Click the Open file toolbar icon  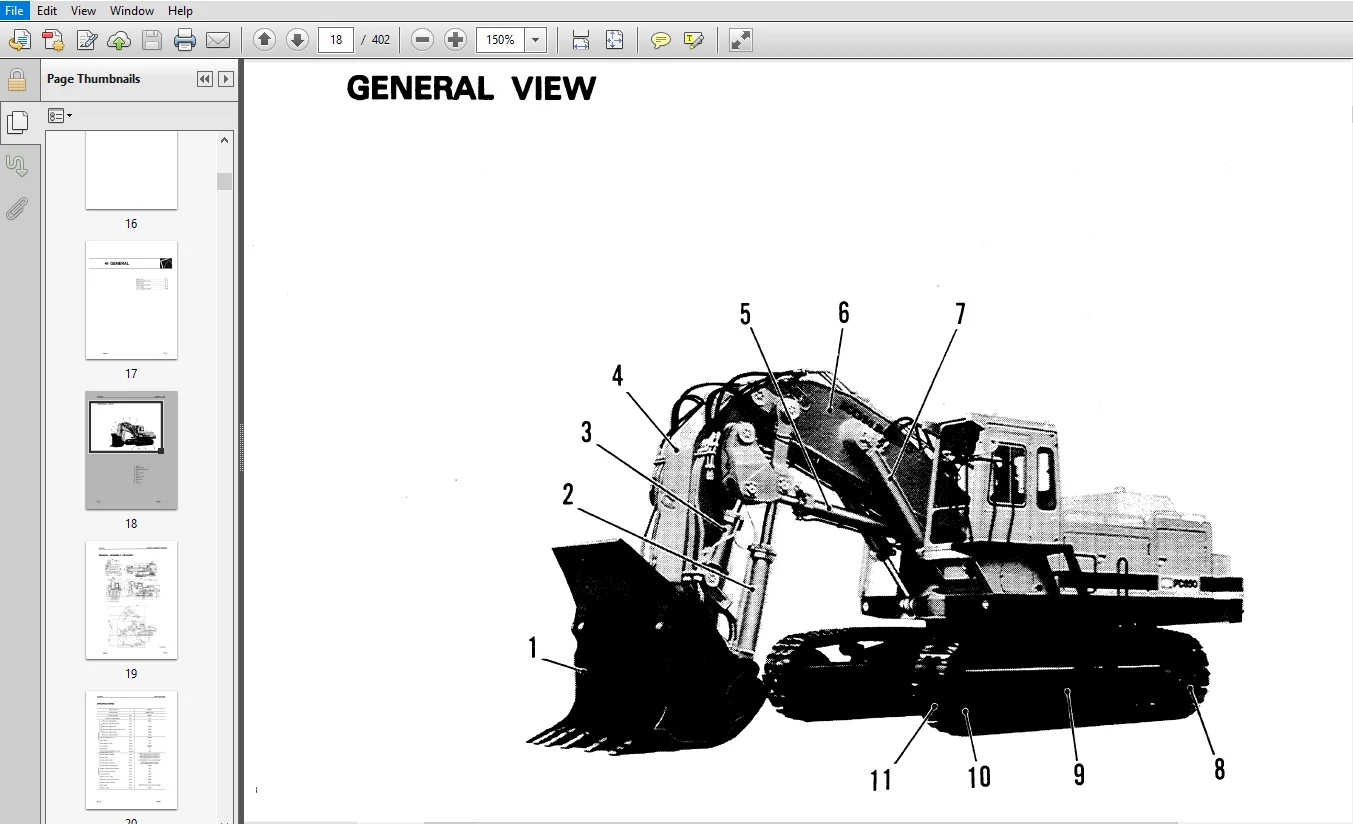click(20, 40)
